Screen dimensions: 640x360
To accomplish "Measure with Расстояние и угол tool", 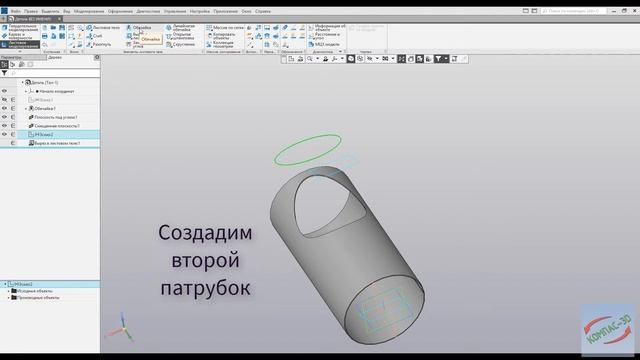I will pyautogui.click(x=324, y=36).
